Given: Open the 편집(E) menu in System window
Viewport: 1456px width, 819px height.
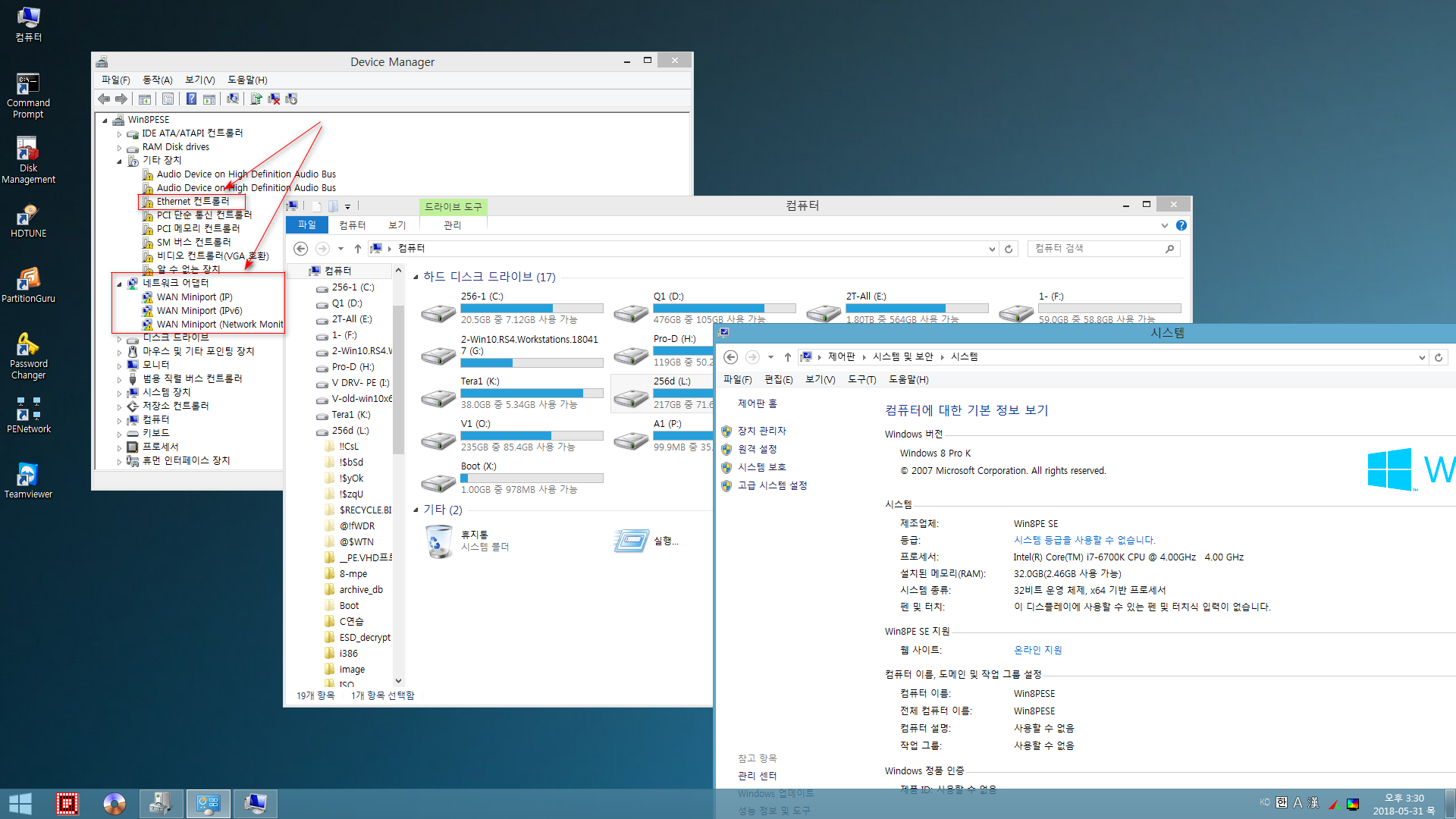Looking at the screenshot, I should point(779,379).
